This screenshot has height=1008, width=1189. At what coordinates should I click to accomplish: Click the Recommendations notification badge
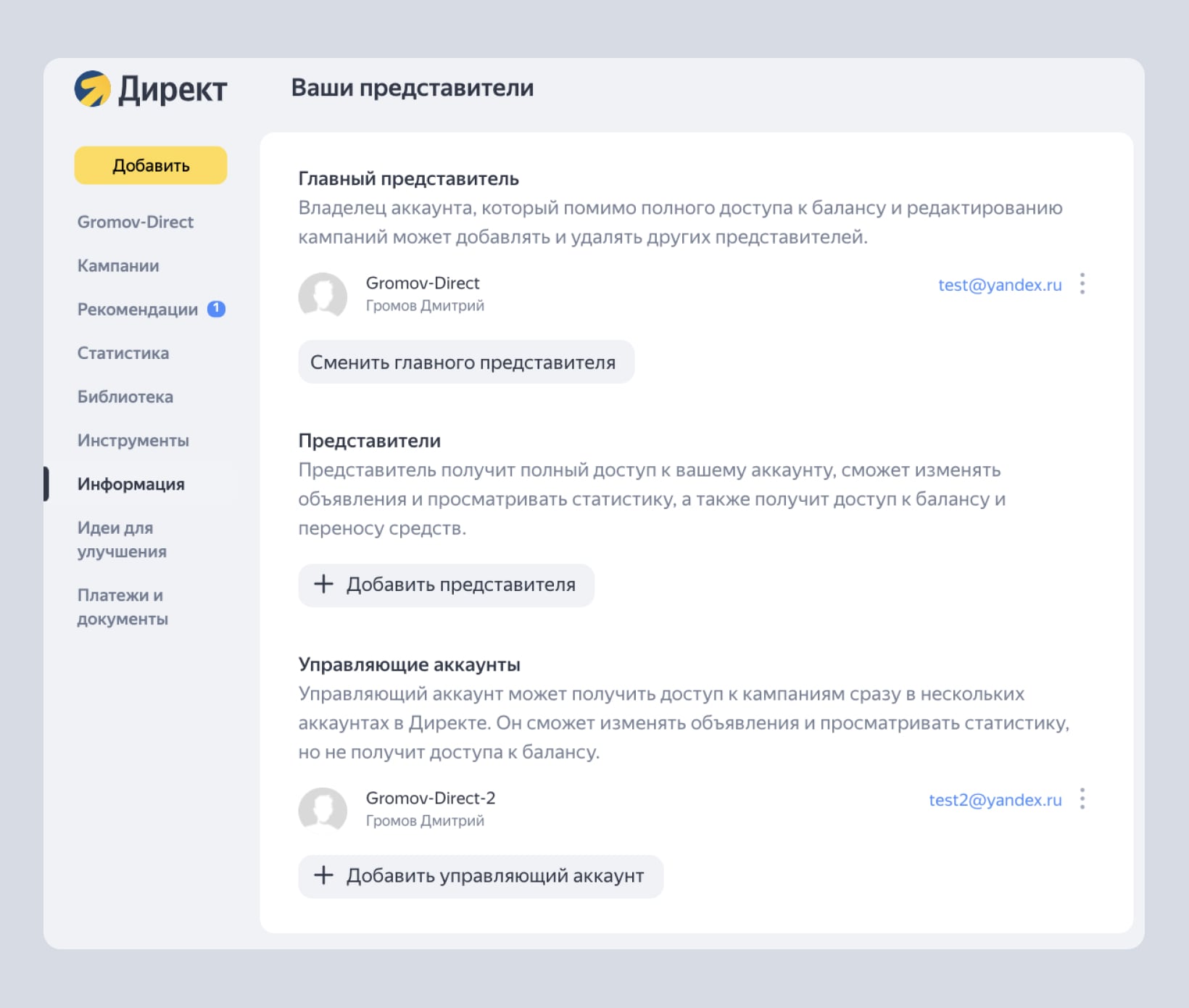[216, 309]
